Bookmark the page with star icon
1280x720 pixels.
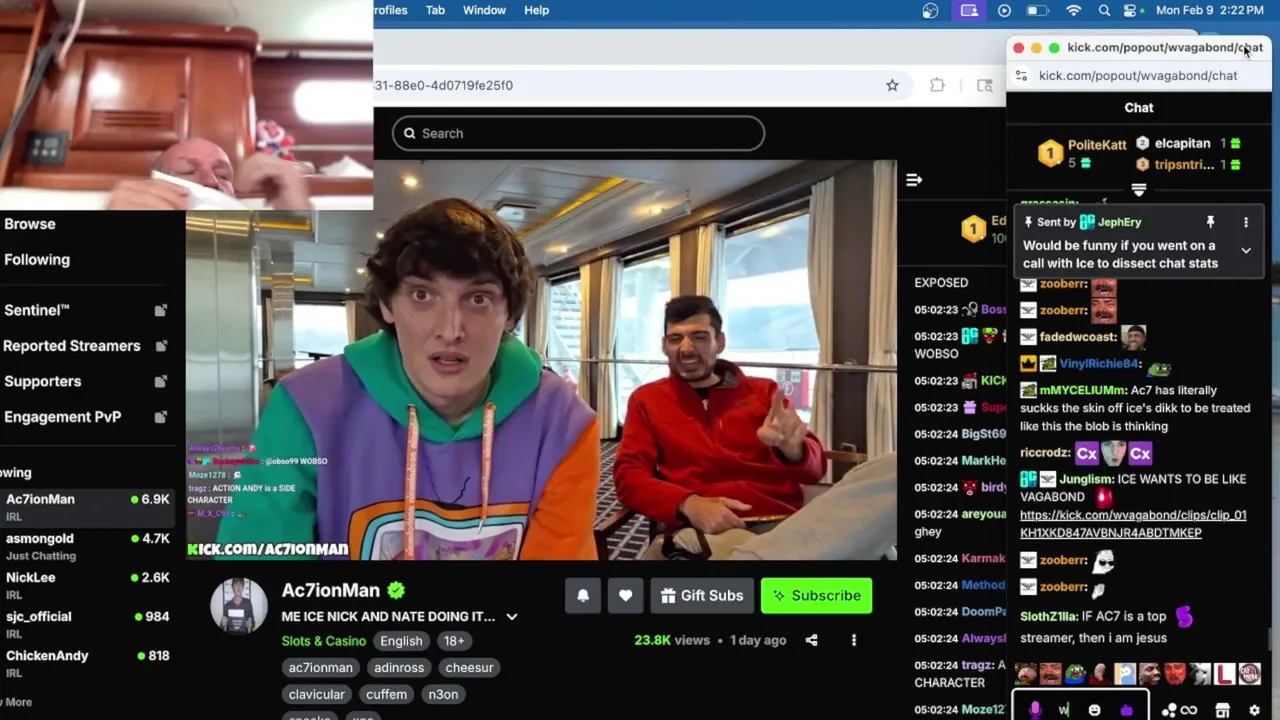point(892,85)
